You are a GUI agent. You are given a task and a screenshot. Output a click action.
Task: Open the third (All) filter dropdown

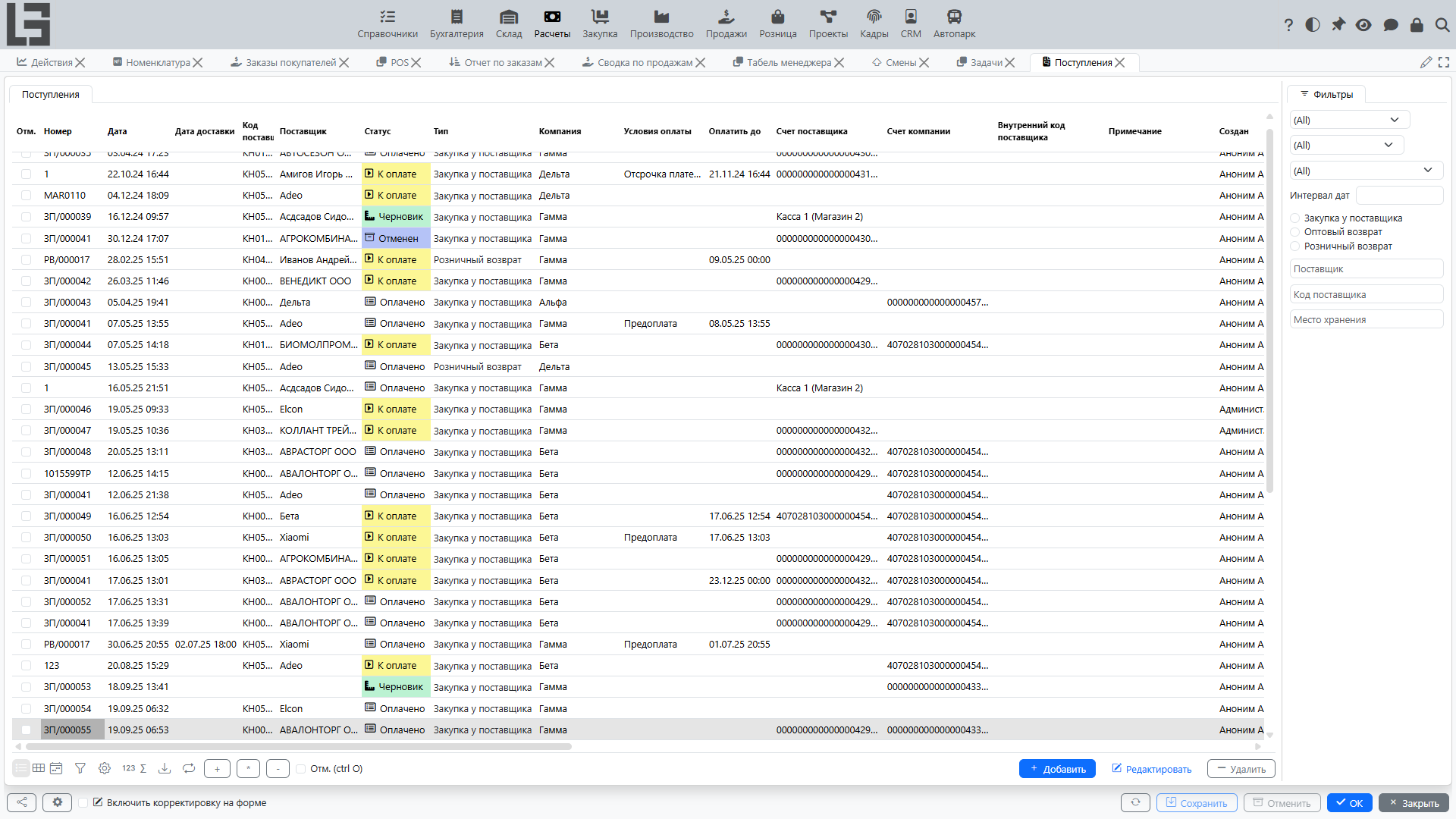click(x=1367, y=171)
